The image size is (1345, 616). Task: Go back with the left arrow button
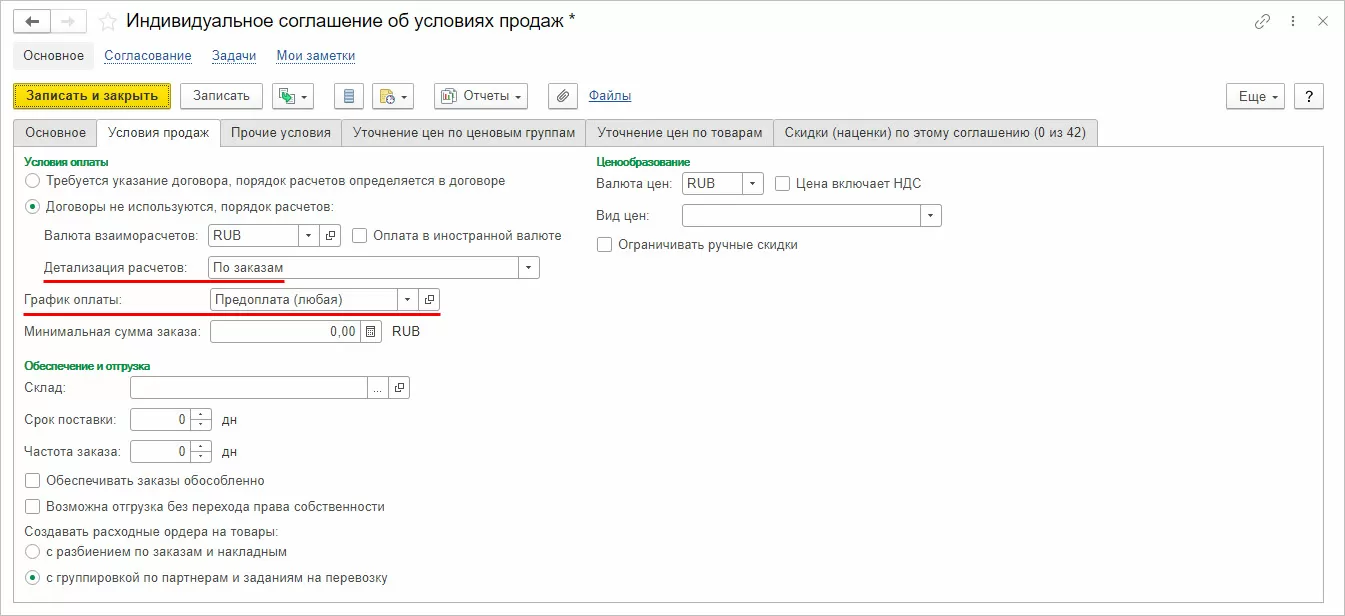pos(33,21)
